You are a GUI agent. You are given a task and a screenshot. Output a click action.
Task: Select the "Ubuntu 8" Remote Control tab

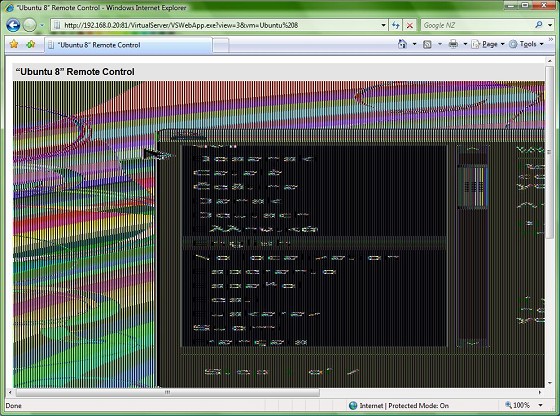pos(128,45)
